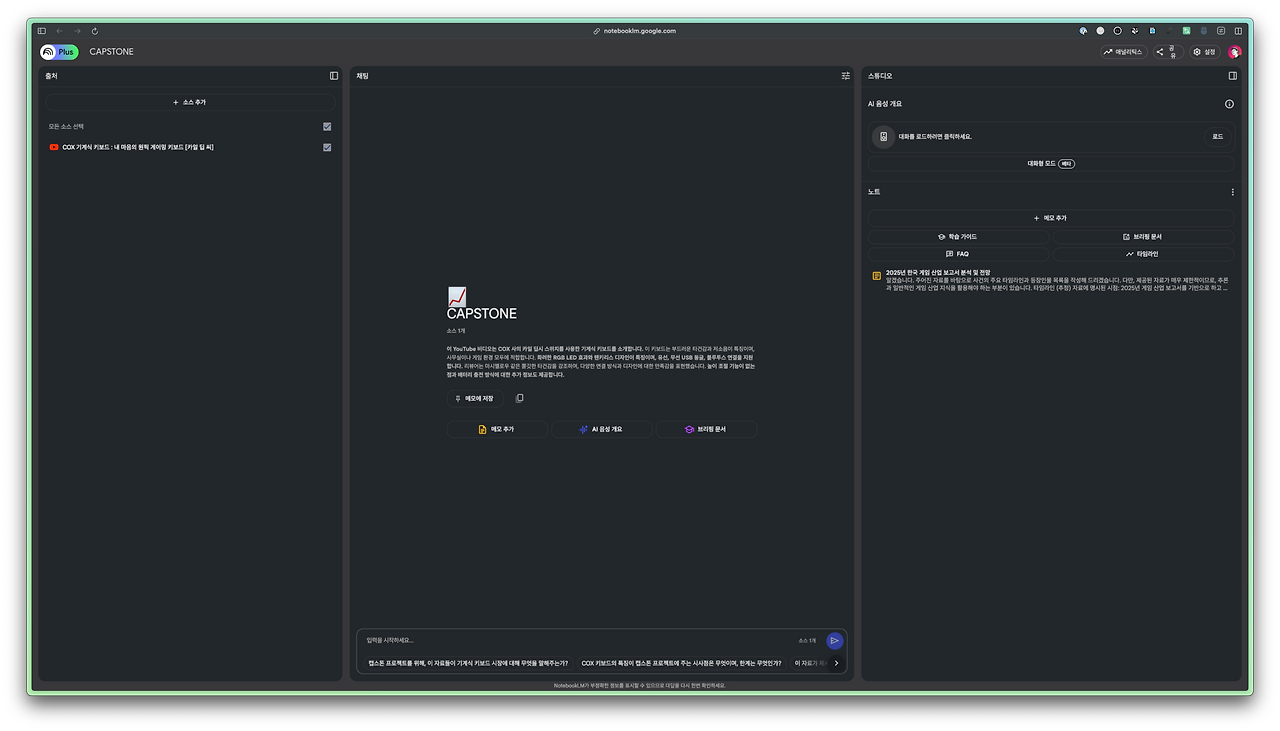1280x731 pixels.
Task: Collapse the 출처 sources panel
Action: tap(334, 76)
